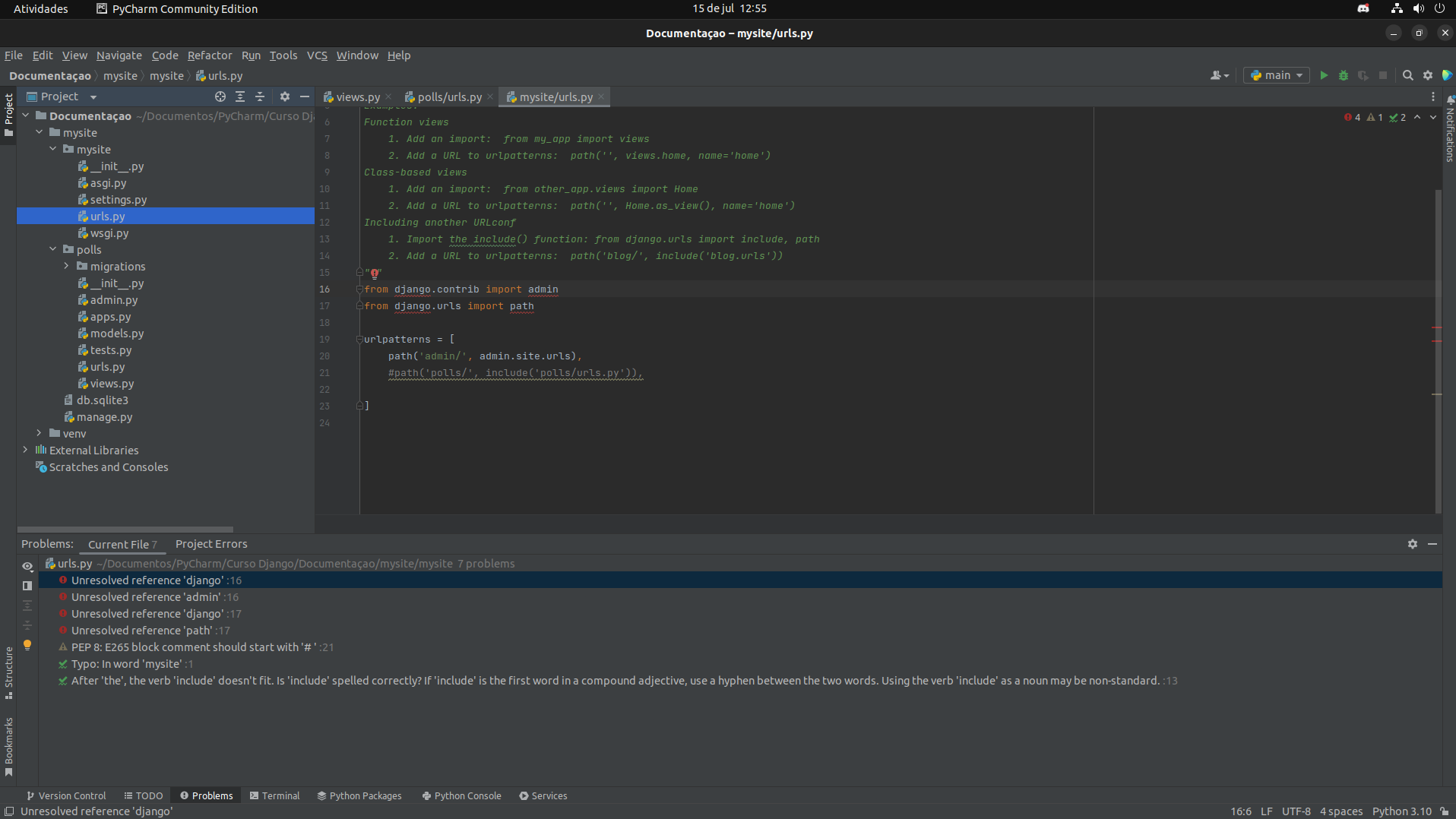The width and height of the screenshot is (1456, 819).
Task: Open system volume indicator
Action: pyautogui.click(x=1418, y=8)
